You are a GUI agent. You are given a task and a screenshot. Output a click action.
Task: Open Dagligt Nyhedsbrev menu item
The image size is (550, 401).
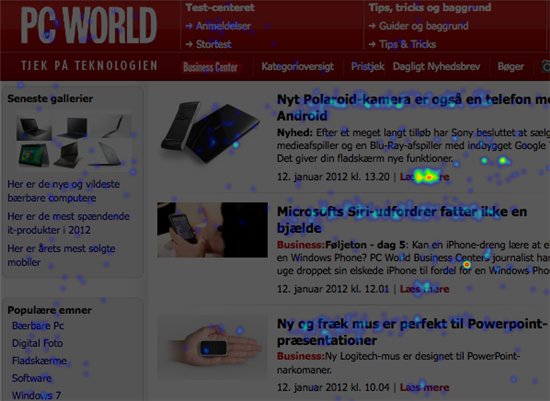click(436, 66)
